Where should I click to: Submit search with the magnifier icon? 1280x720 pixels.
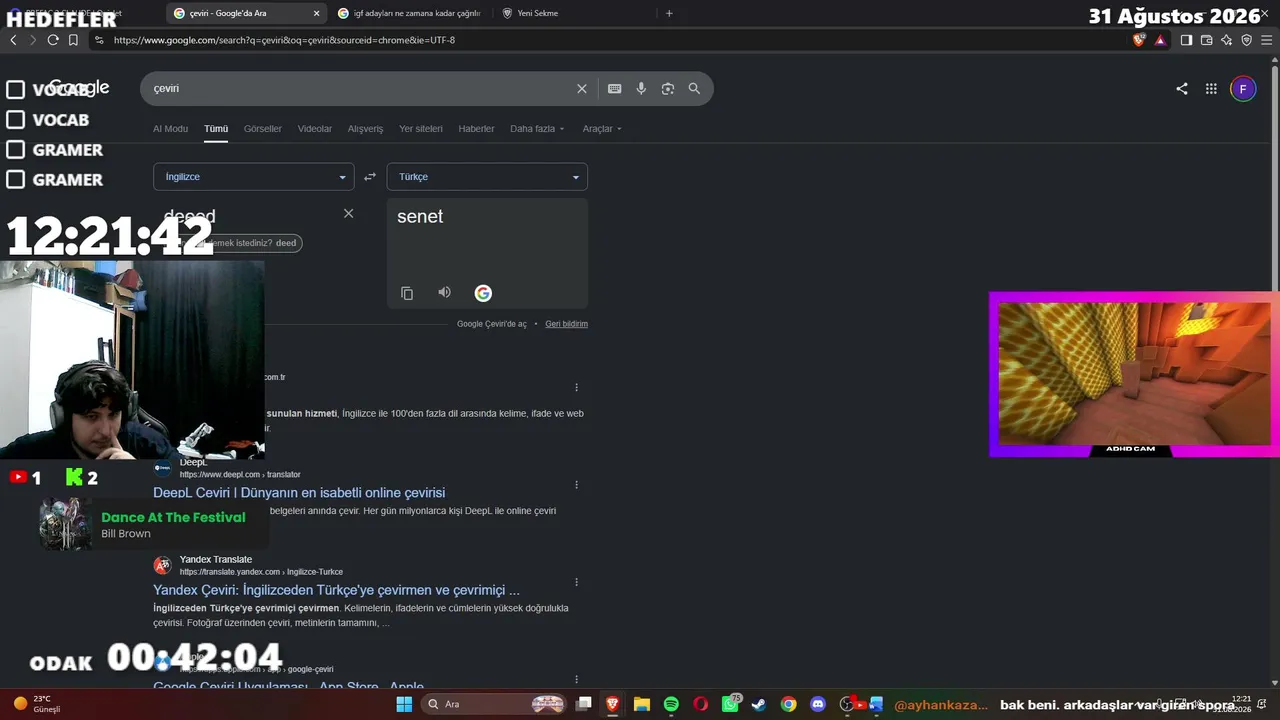[x=694, y=88]
